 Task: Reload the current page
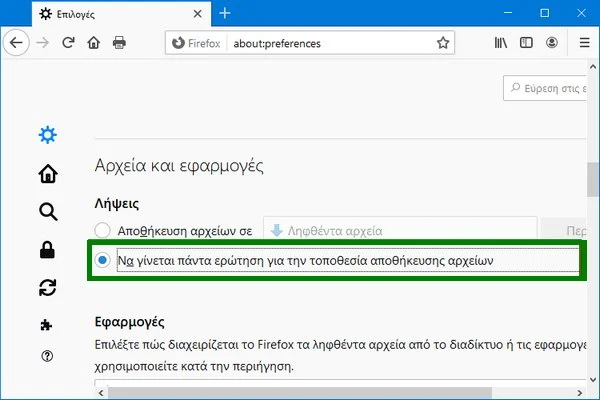(68, 42)
